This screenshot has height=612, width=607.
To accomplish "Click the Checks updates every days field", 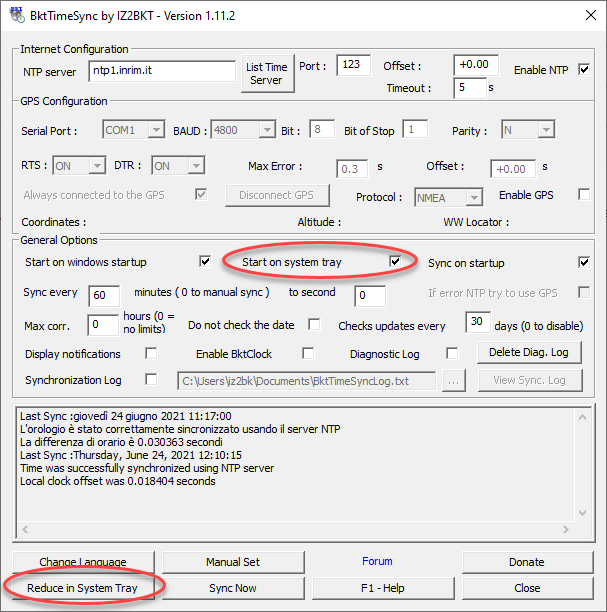I will click(x=478, y=322).
